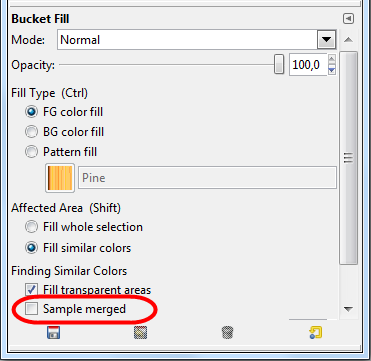Click scrollbar down arrow in panel
Screen dimensions: 371x361
[348, 310]
